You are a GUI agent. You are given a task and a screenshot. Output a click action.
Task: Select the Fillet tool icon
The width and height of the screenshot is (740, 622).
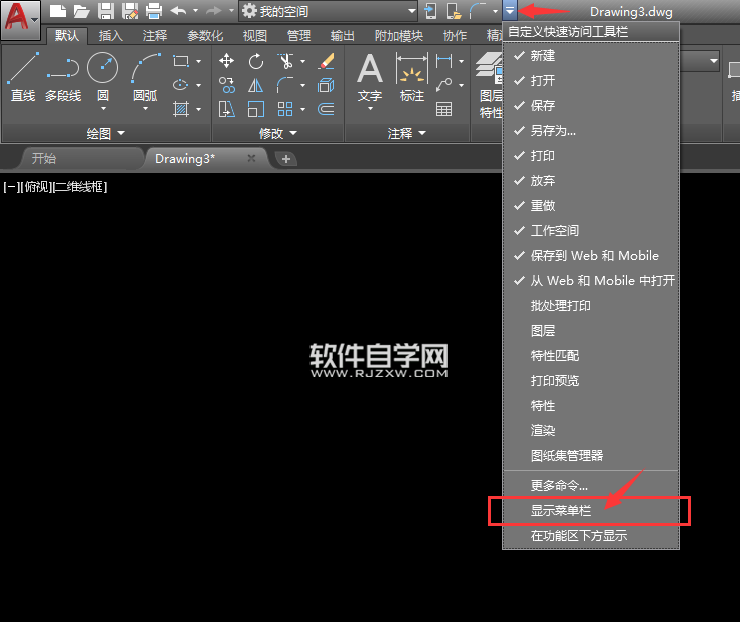[285, 85]
